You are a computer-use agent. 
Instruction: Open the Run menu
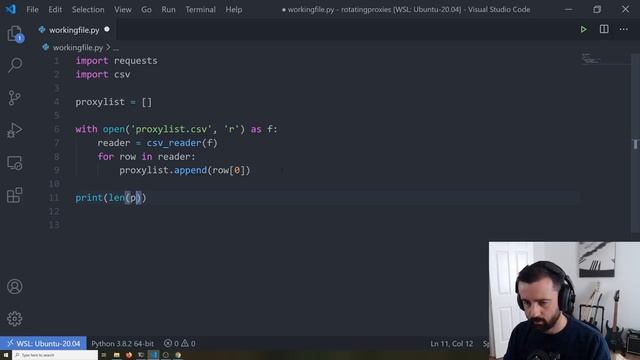[168, 9]
